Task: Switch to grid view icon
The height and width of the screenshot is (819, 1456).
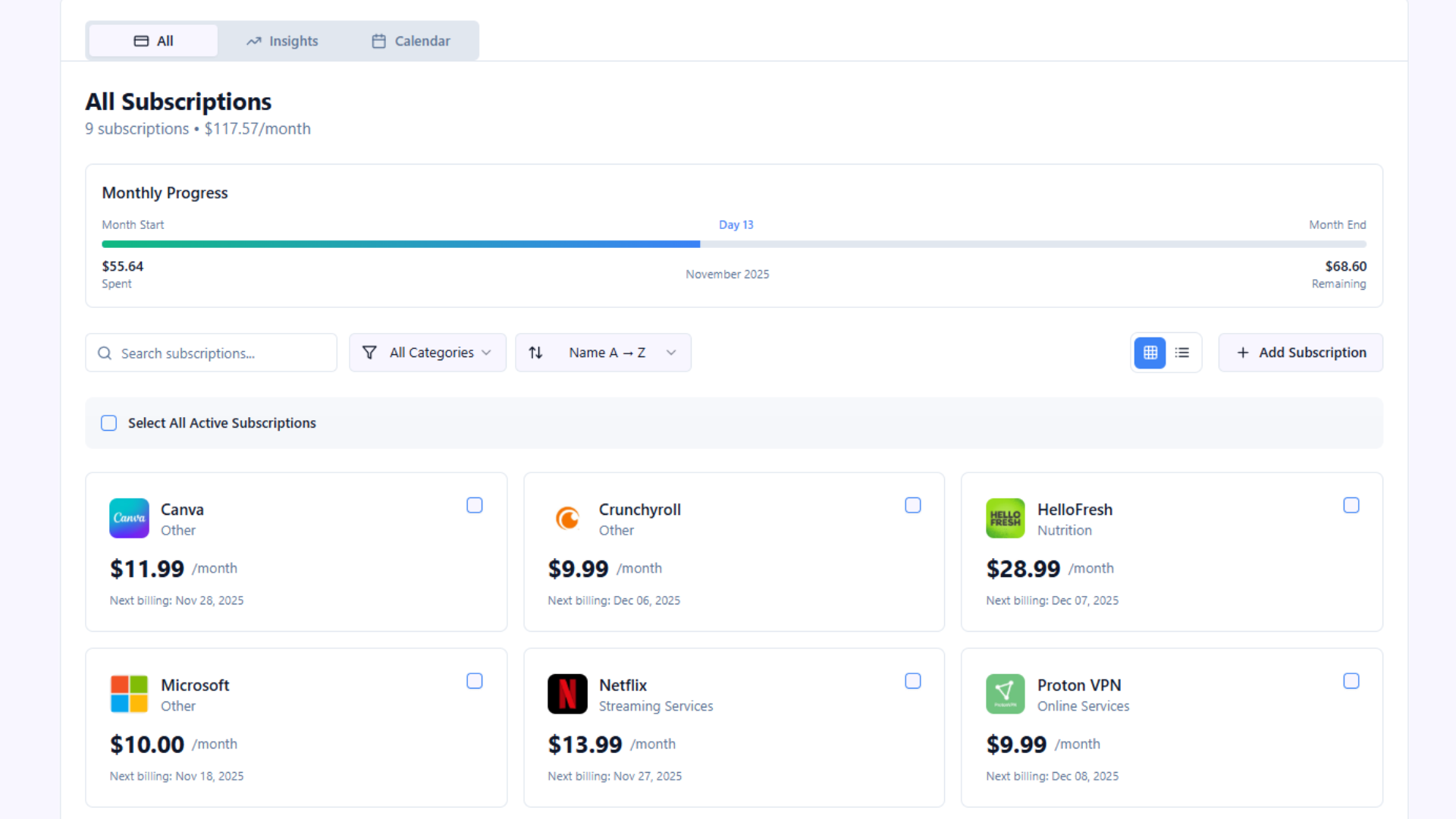Action: coord(1150,353)
